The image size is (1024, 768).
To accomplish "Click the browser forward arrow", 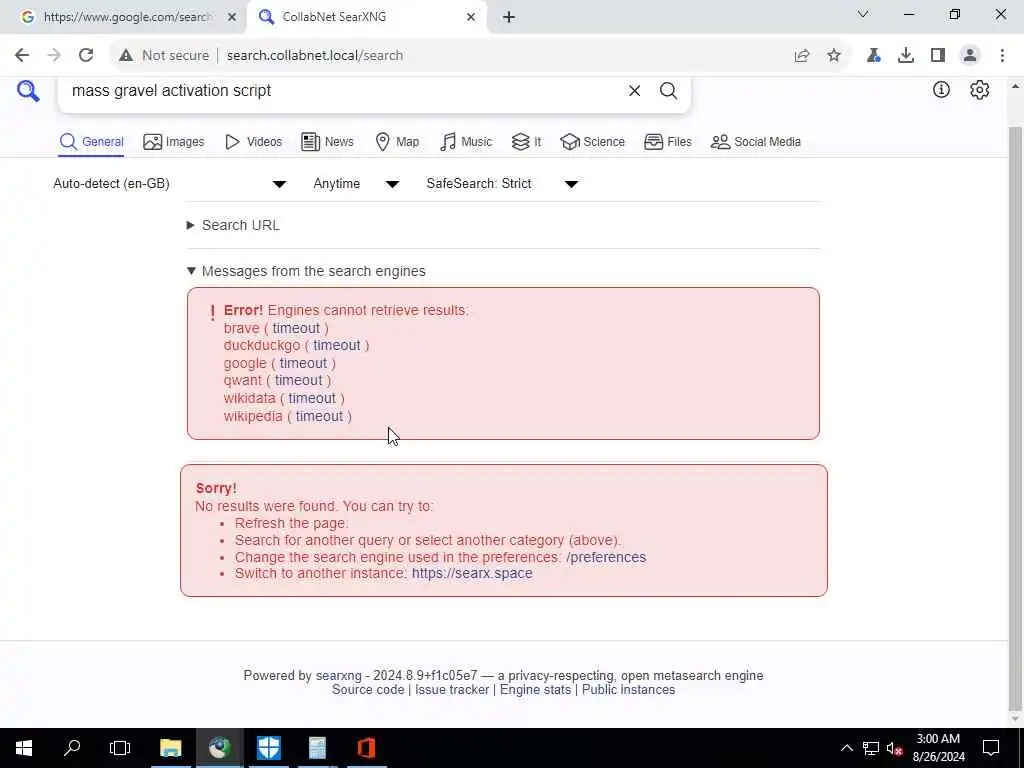I will pyautogui.click(x=54, y=56).
